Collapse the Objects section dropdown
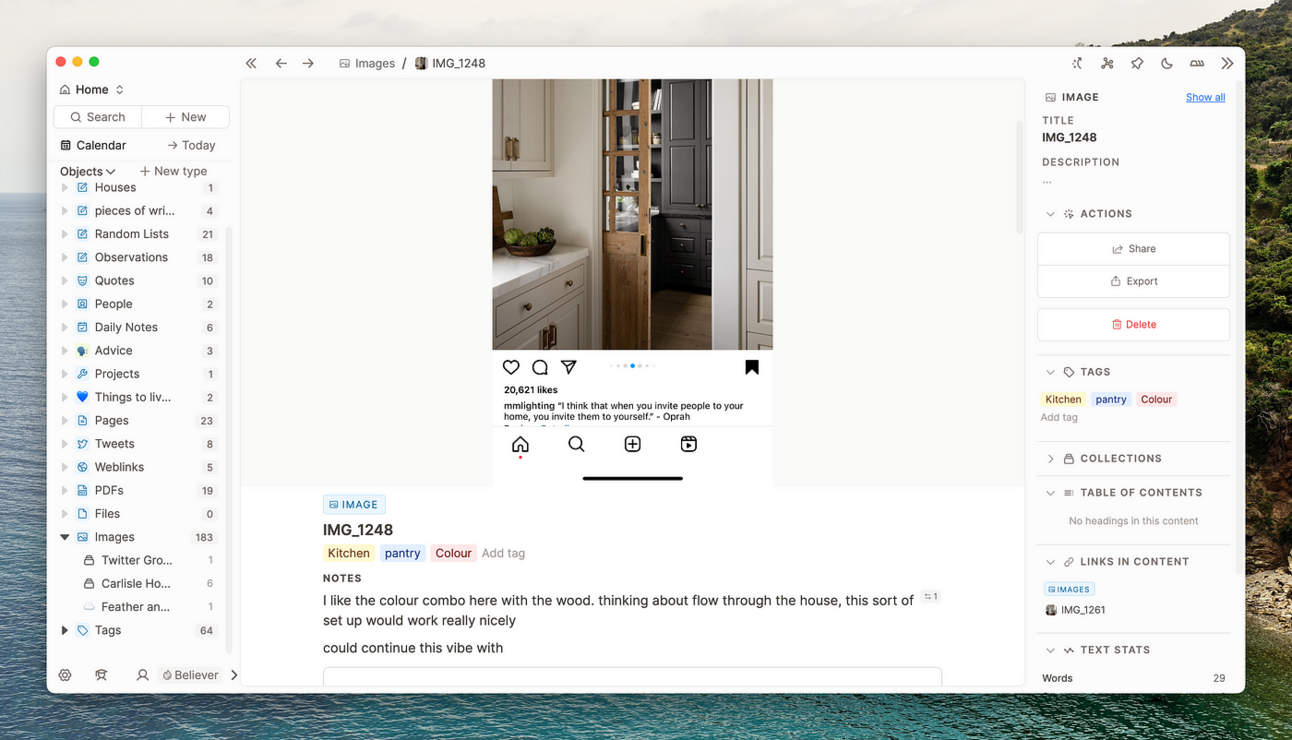The image size is (1292, 740). [x=88, y=171]
